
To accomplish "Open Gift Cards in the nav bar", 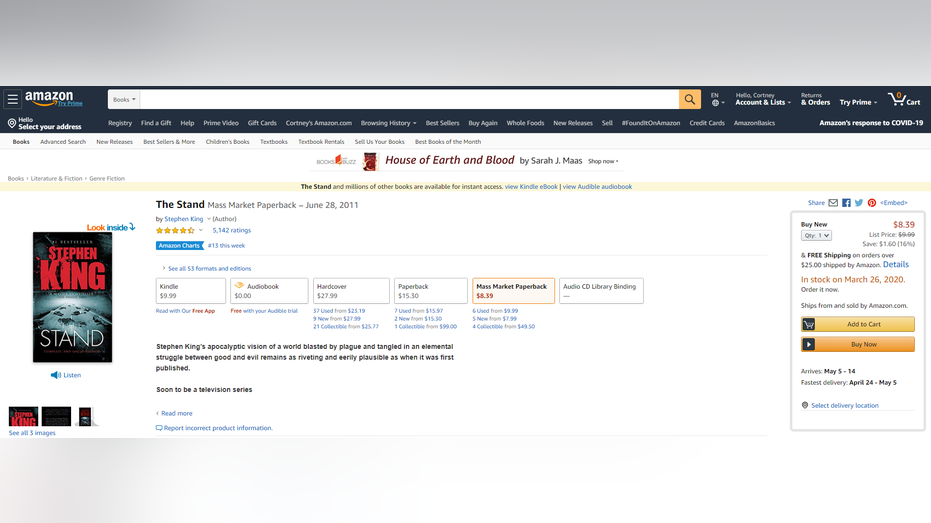I will tap(262, 123).
